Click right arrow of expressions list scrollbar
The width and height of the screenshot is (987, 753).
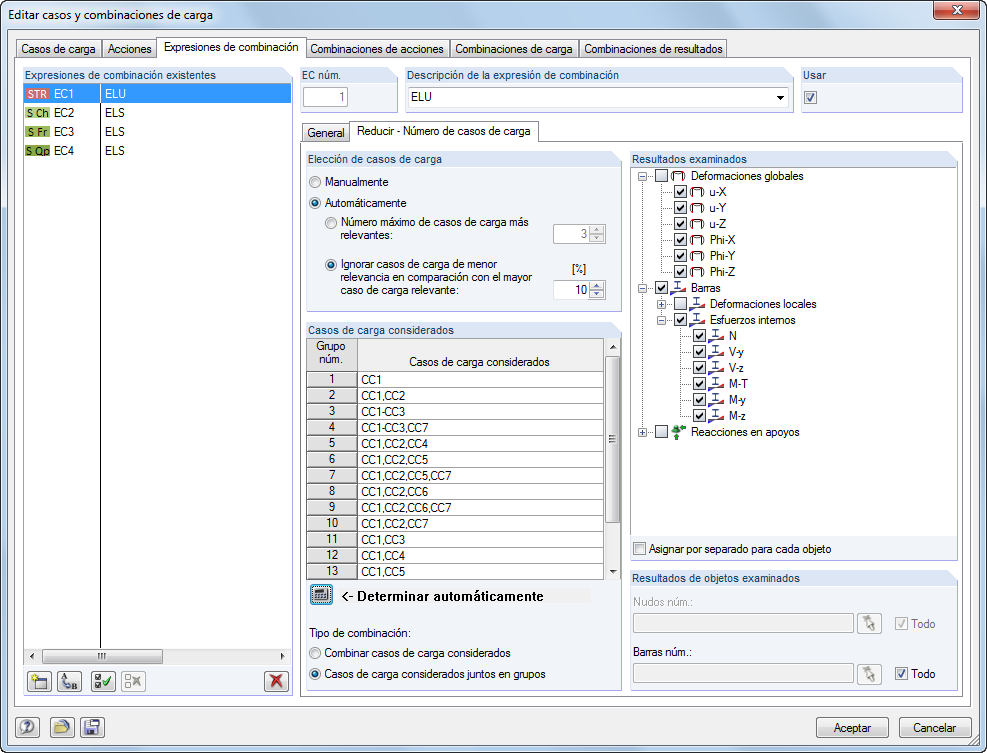pos(283,656)
